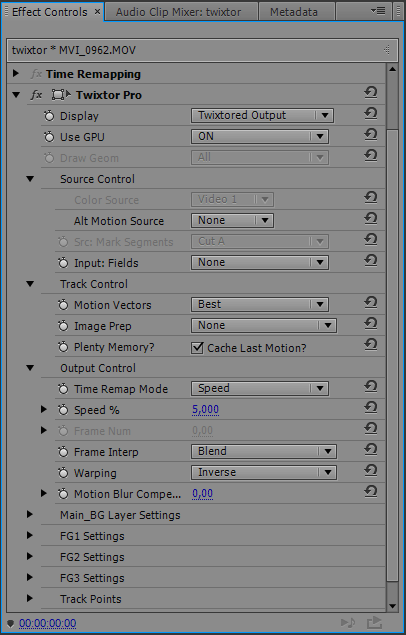The height and width of the screenshot is (635, 406).
Task: Uncheck the Cache Last Motion checkbox
Action: (x=197, y=347)
